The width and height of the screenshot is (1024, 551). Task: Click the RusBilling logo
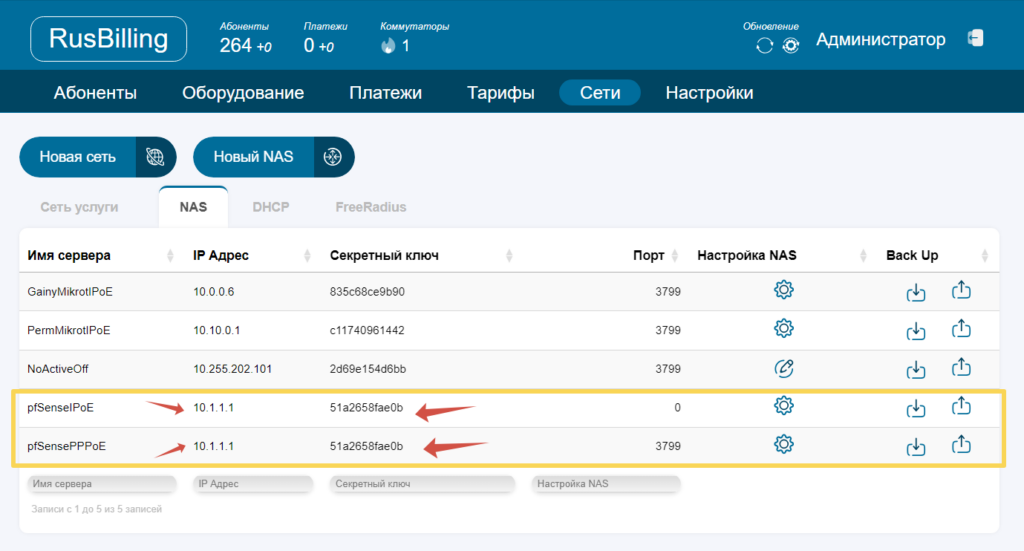coord(108,40)
